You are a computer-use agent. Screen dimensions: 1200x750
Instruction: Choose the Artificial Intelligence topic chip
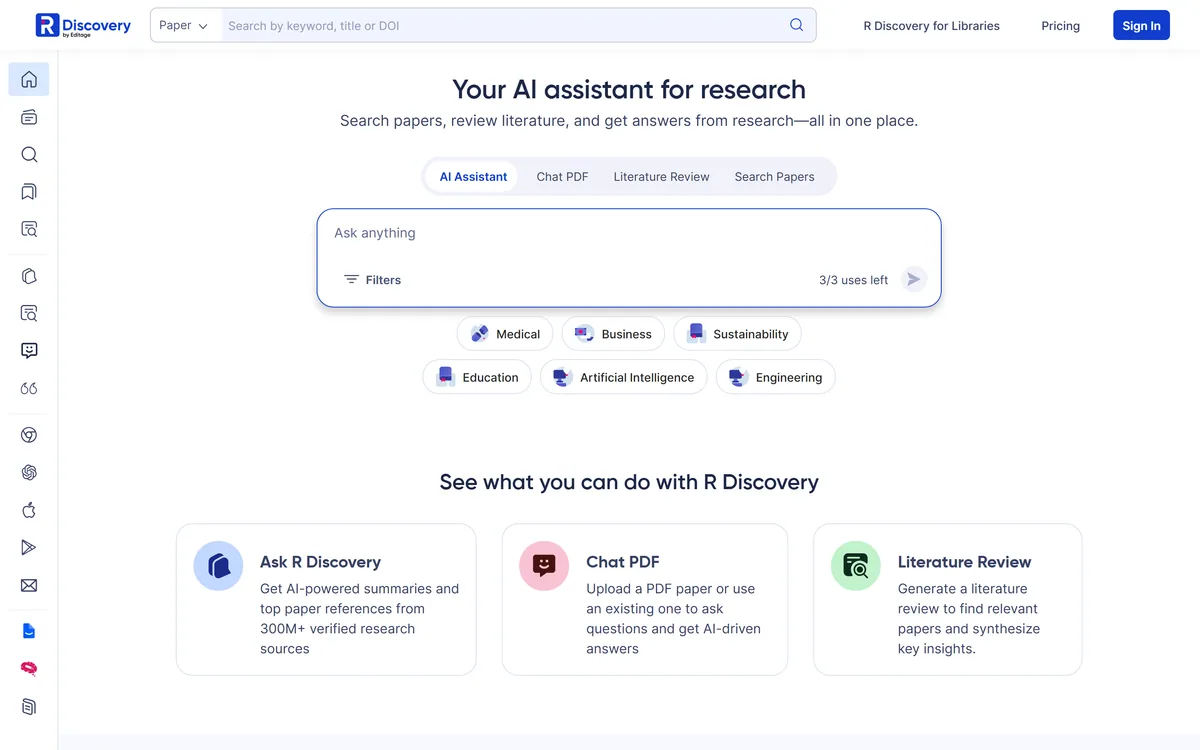click(x=624, y=377)
